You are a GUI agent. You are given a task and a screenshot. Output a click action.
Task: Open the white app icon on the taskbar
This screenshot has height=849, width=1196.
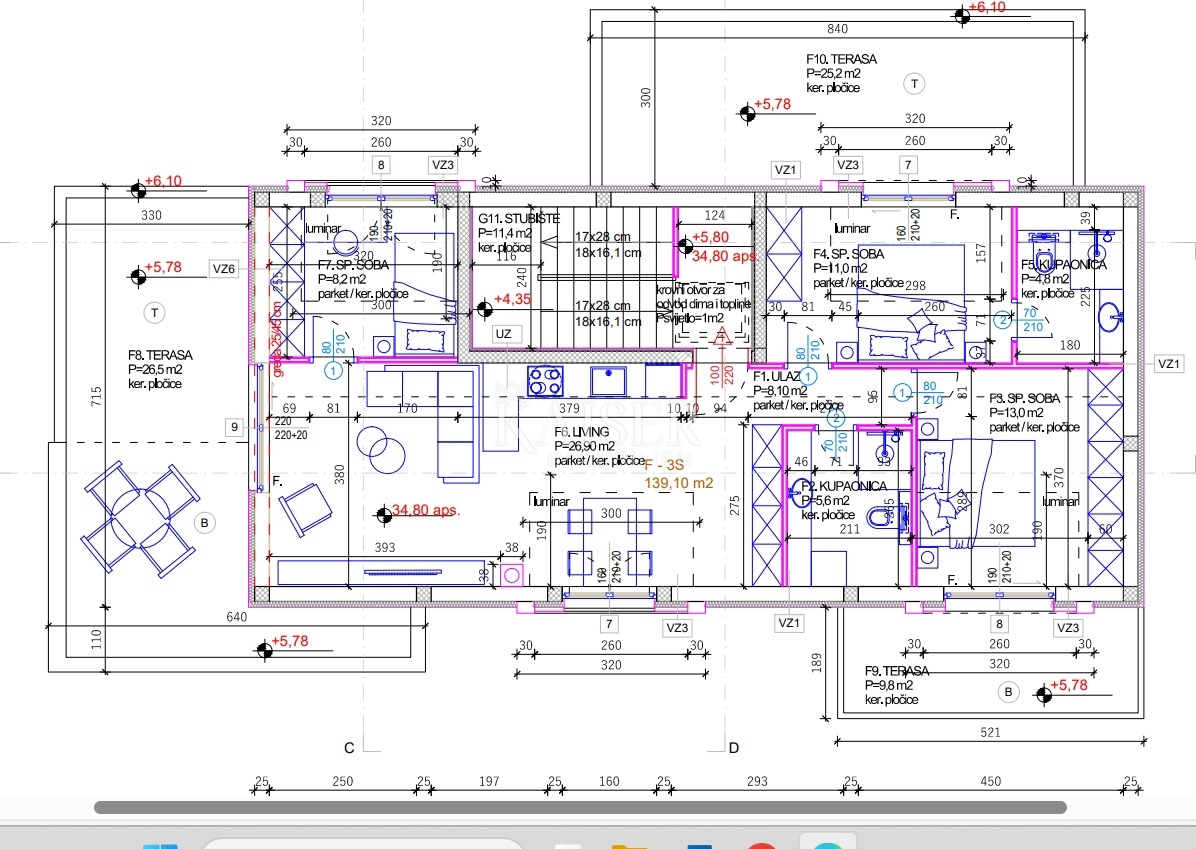[x=568, y=845]
